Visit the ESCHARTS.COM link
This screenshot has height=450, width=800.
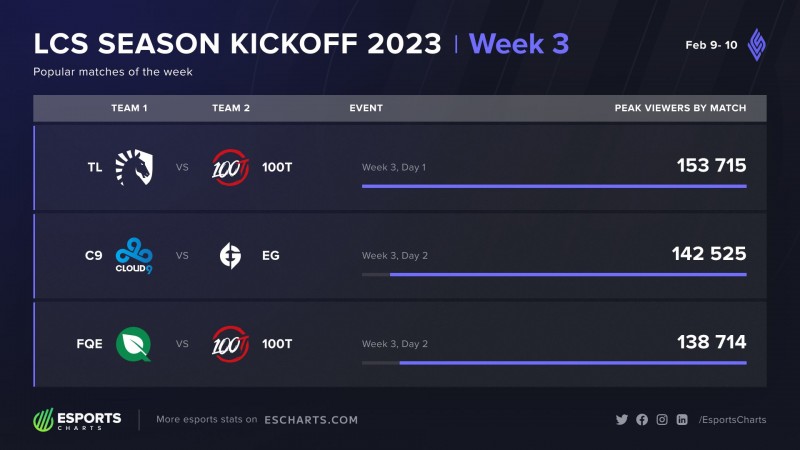click(310, 420)
